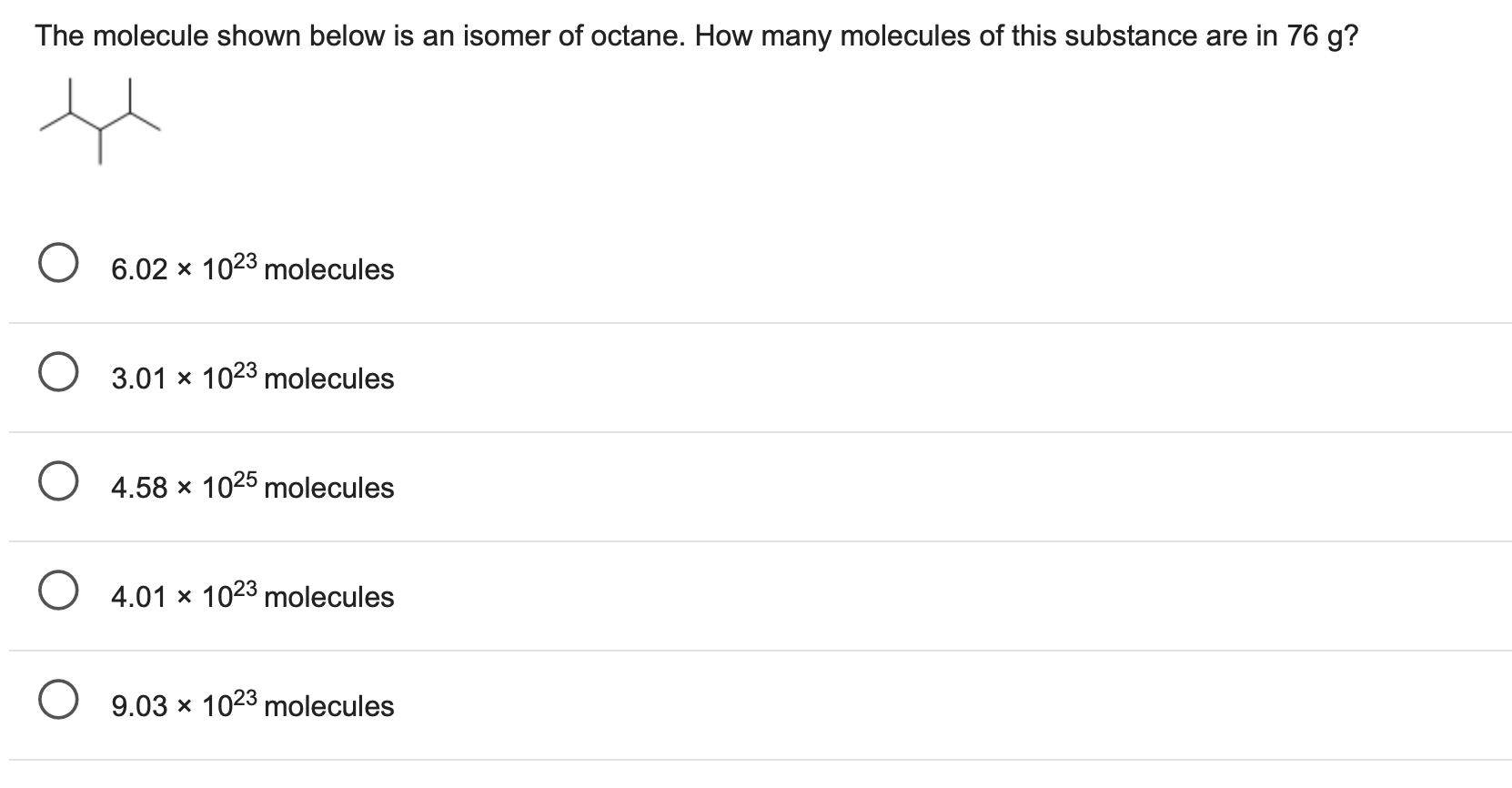
Task: Select the 3.01 × 10²³ molecules radio button
Action: tap(58, 372)
